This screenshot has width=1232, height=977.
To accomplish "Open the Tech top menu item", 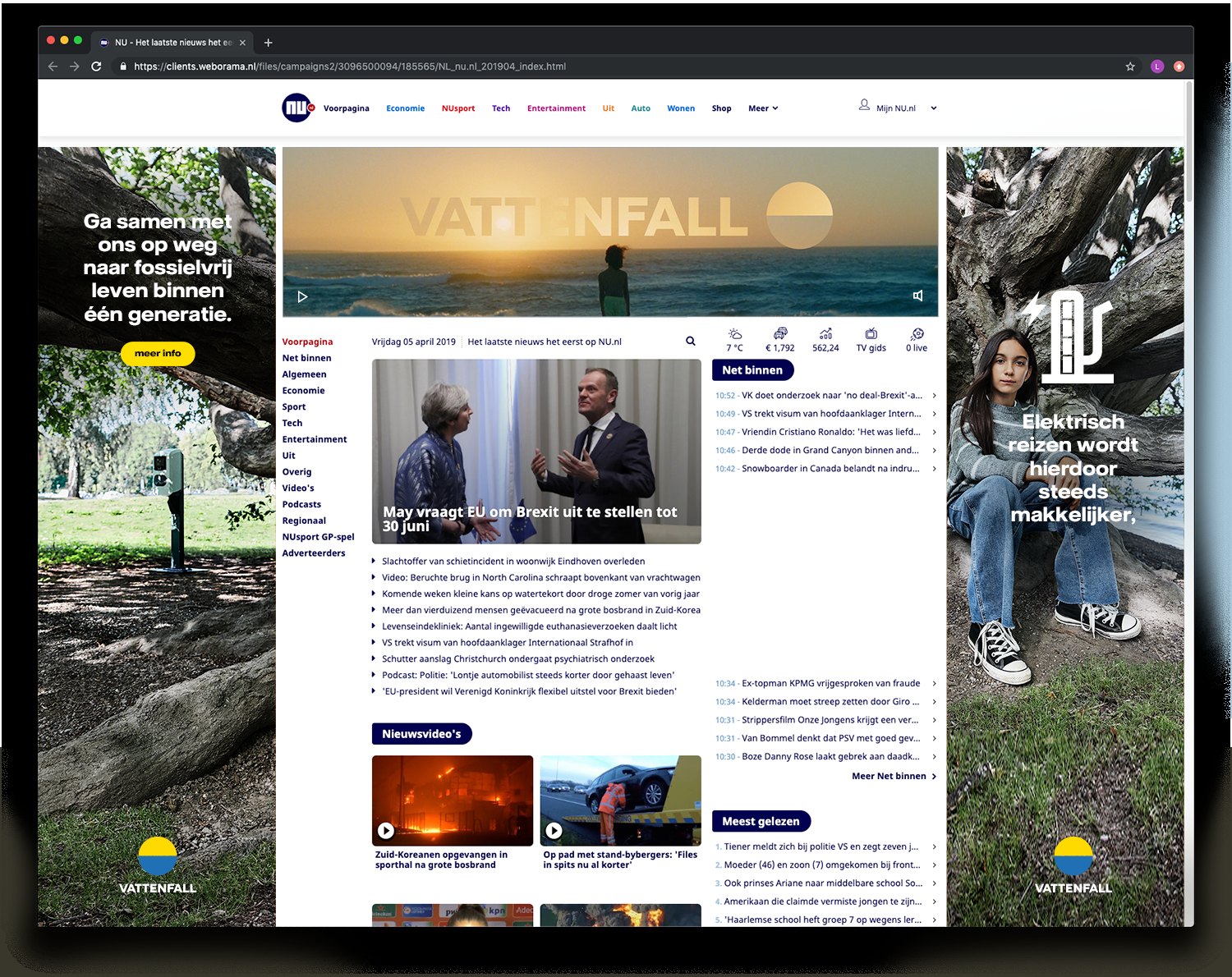I will click(x=501, y=108).
